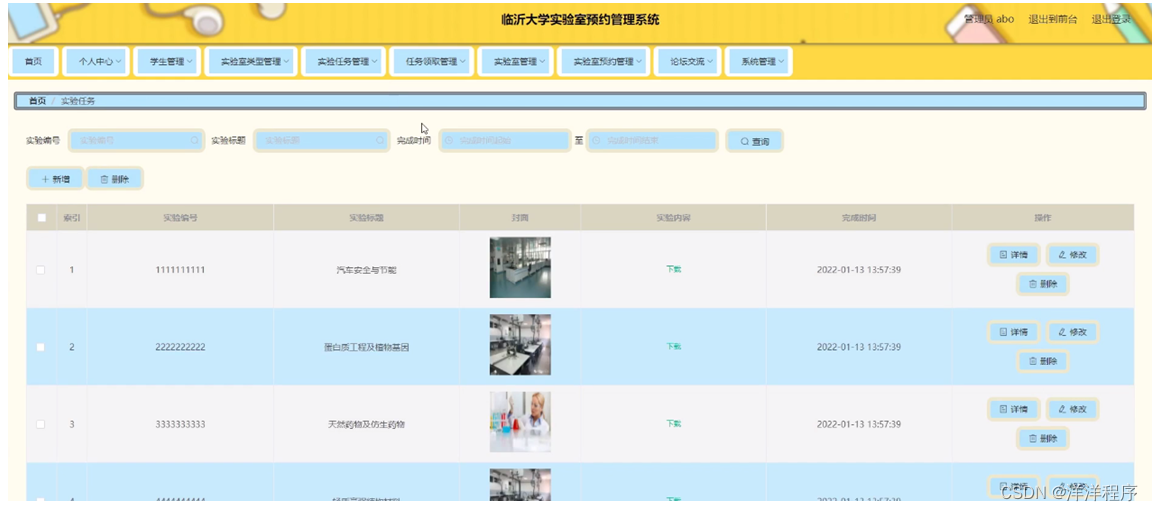Click the title 蛋白质工程及植物基因

pyautogui.click(x=366, y=347)
